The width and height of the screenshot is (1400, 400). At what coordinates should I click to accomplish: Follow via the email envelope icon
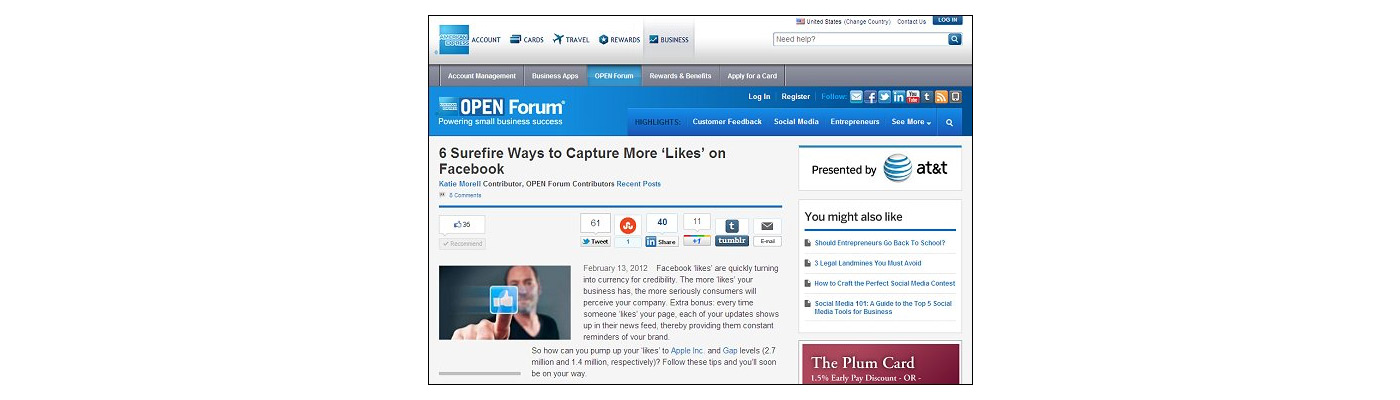click(x=856, y=97)
